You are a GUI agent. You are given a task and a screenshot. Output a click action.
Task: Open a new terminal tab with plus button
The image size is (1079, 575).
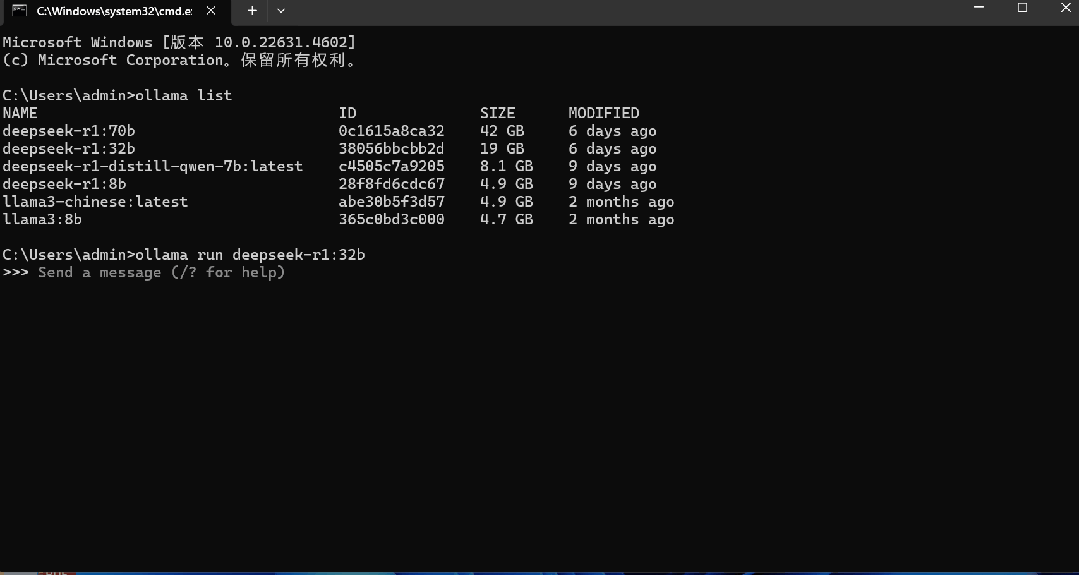coord(253,10)
